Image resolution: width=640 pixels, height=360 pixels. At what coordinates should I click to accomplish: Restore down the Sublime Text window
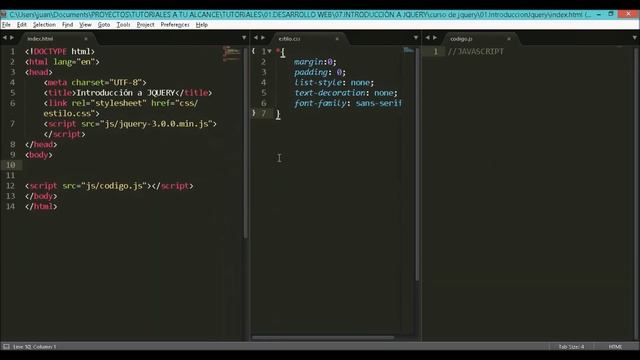point(611,14)
